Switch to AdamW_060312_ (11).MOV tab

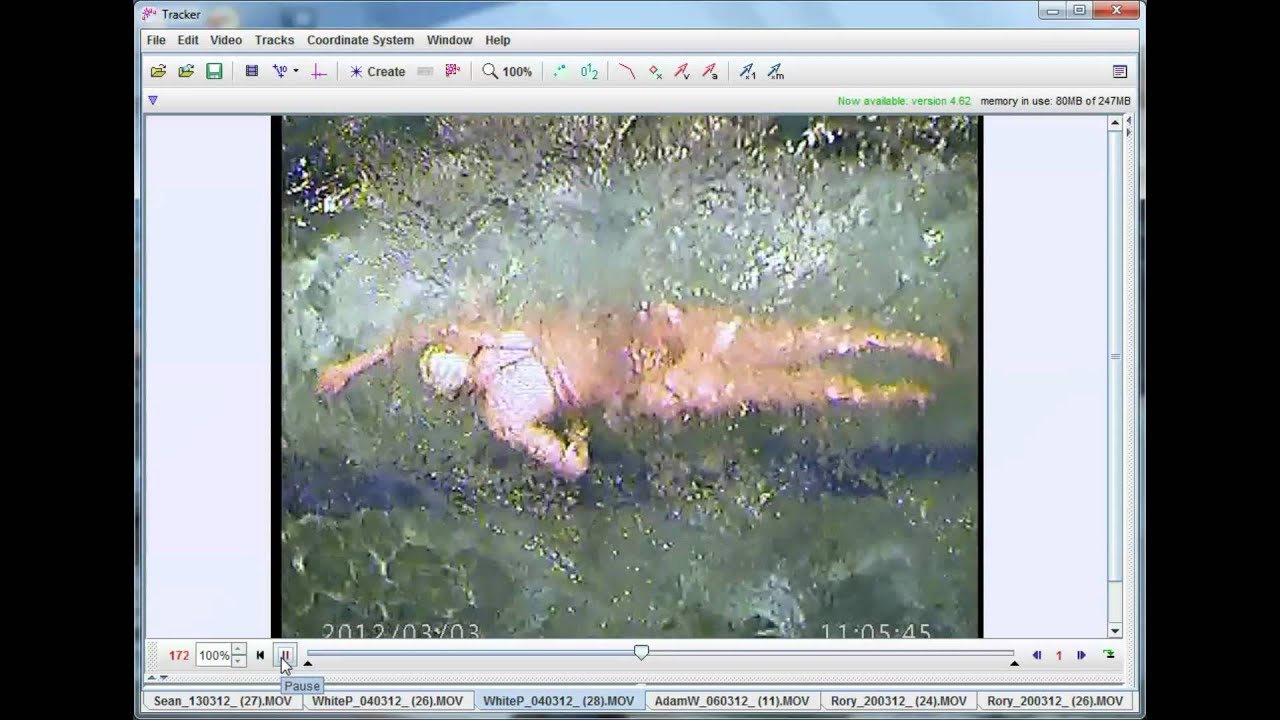[x=732, y=701]
